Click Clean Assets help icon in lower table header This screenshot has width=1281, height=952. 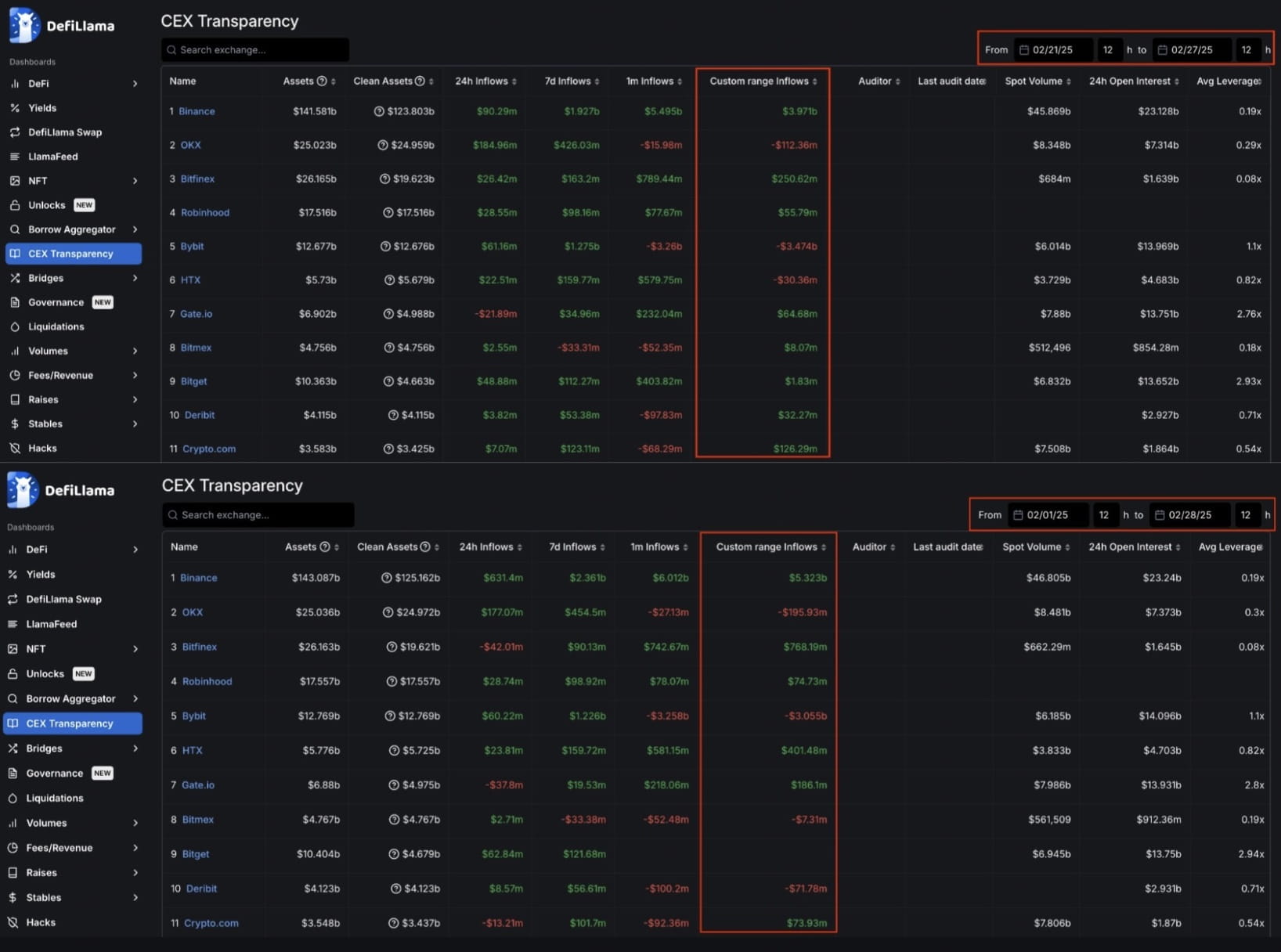425,546
